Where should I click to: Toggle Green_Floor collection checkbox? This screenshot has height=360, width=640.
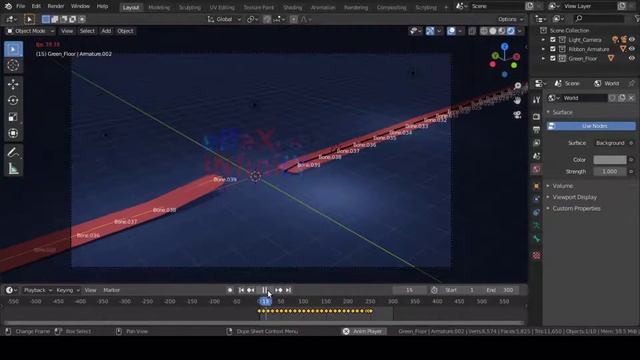(x=553, y=58)
